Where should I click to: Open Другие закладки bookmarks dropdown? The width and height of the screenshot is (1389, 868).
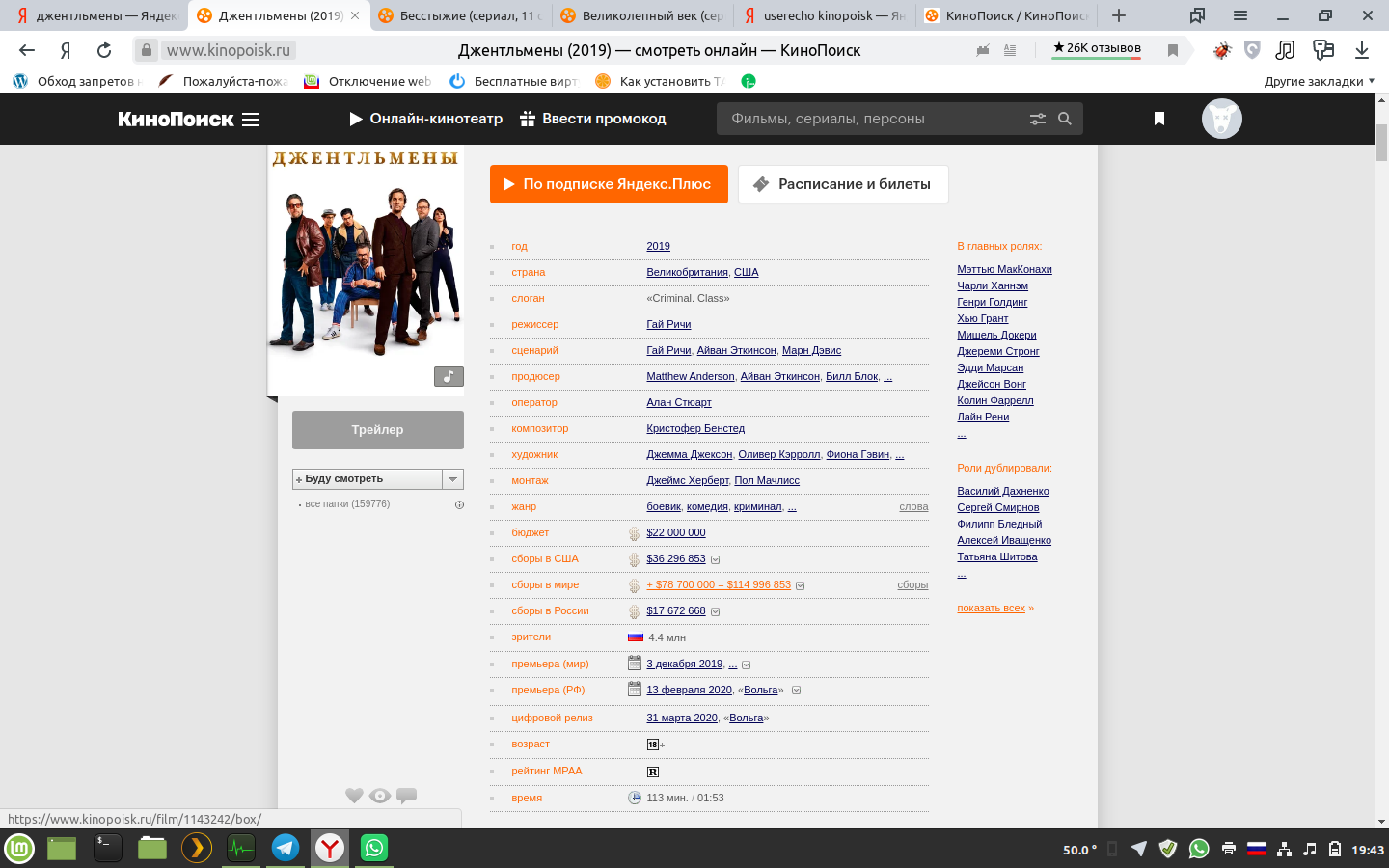(x=1319, y=81)
